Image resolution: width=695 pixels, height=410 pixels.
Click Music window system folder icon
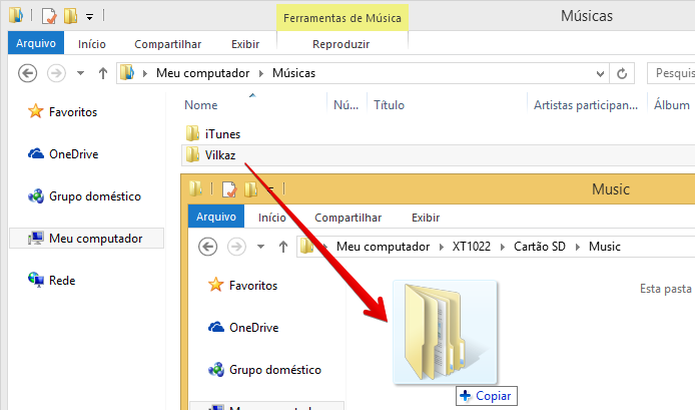pos(196,188)
